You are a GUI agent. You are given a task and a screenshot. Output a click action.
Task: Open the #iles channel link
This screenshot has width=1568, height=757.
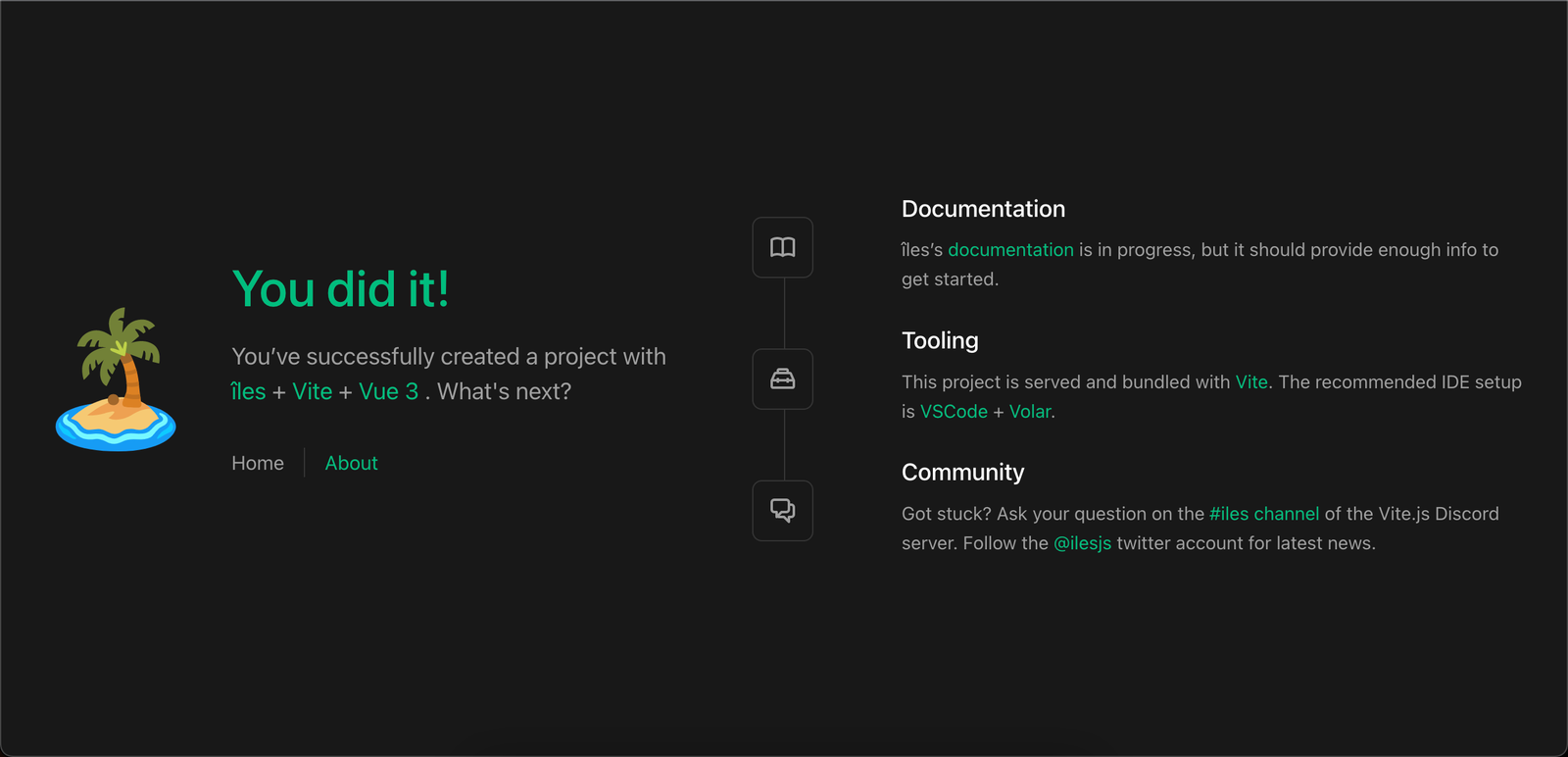(1264, 514)
